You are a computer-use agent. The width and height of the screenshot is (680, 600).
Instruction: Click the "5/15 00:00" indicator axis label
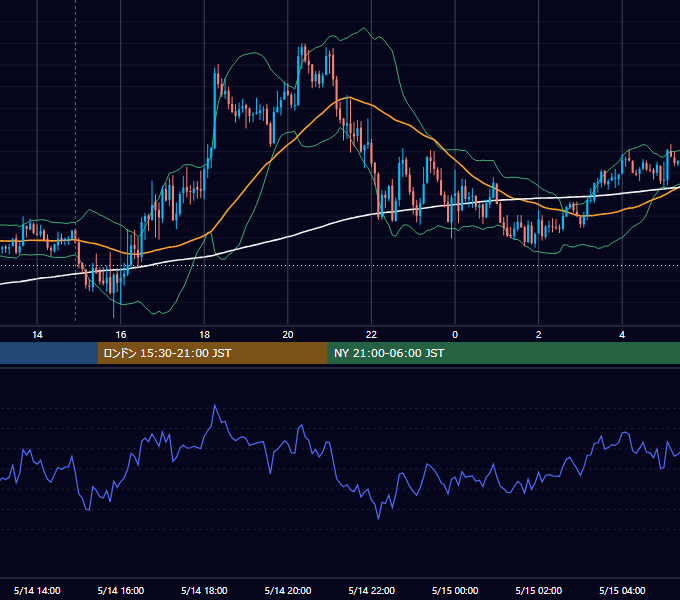point(455,590)
